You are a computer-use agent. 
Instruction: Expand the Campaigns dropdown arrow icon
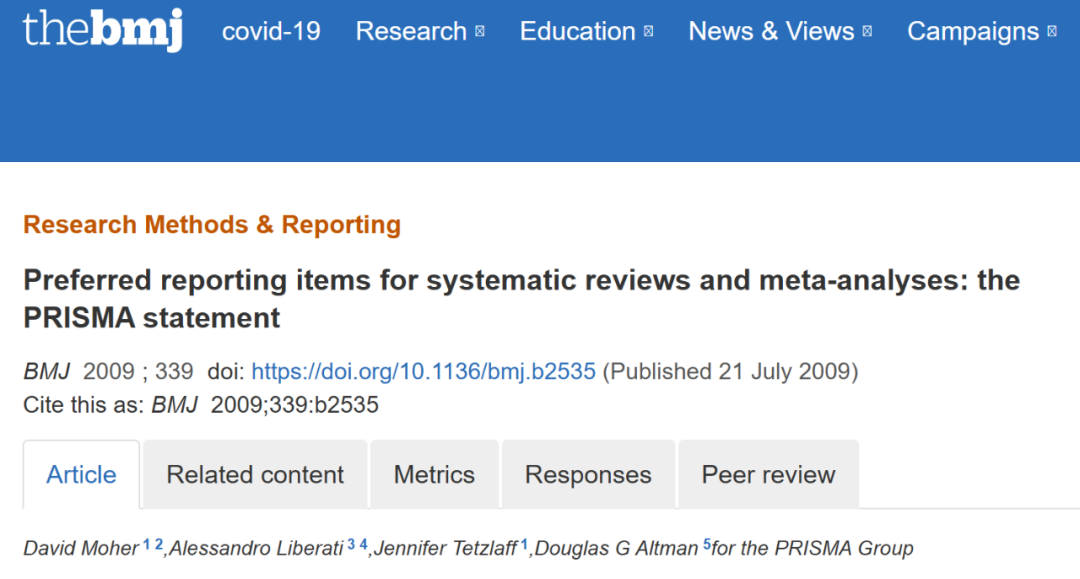coord(1052,31)
